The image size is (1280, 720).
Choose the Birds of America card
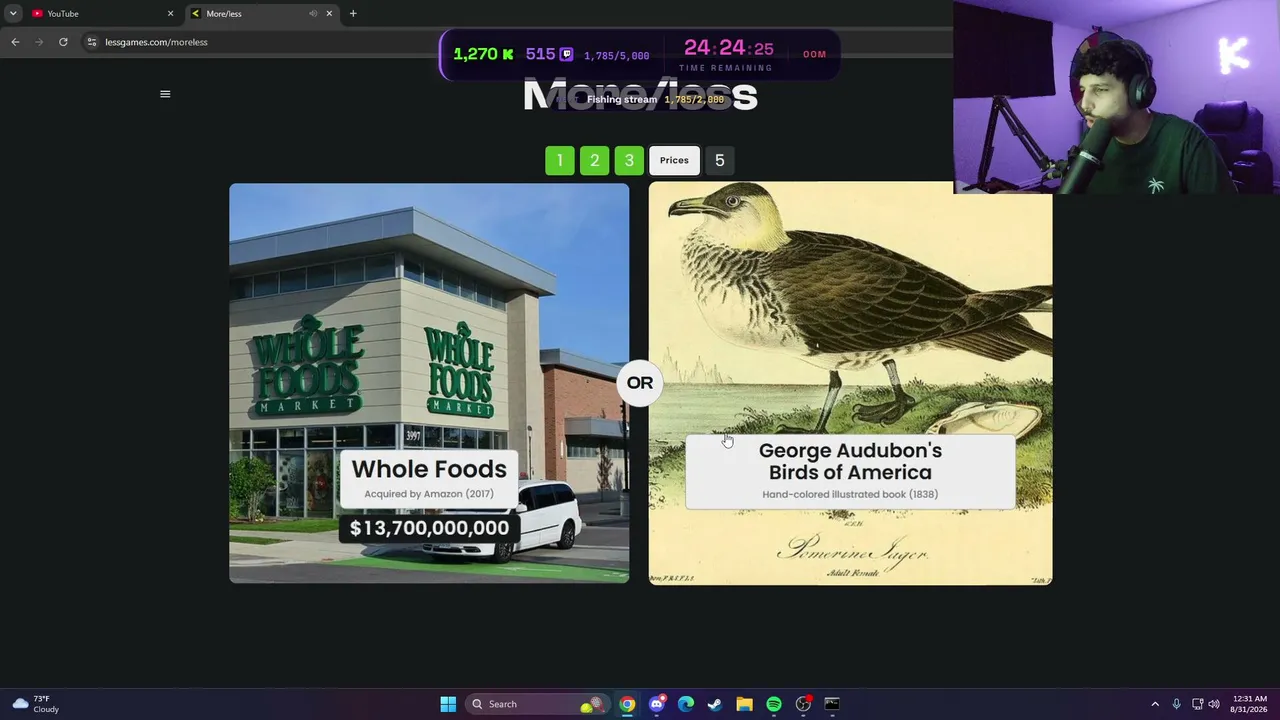click(x=850, y=383)
